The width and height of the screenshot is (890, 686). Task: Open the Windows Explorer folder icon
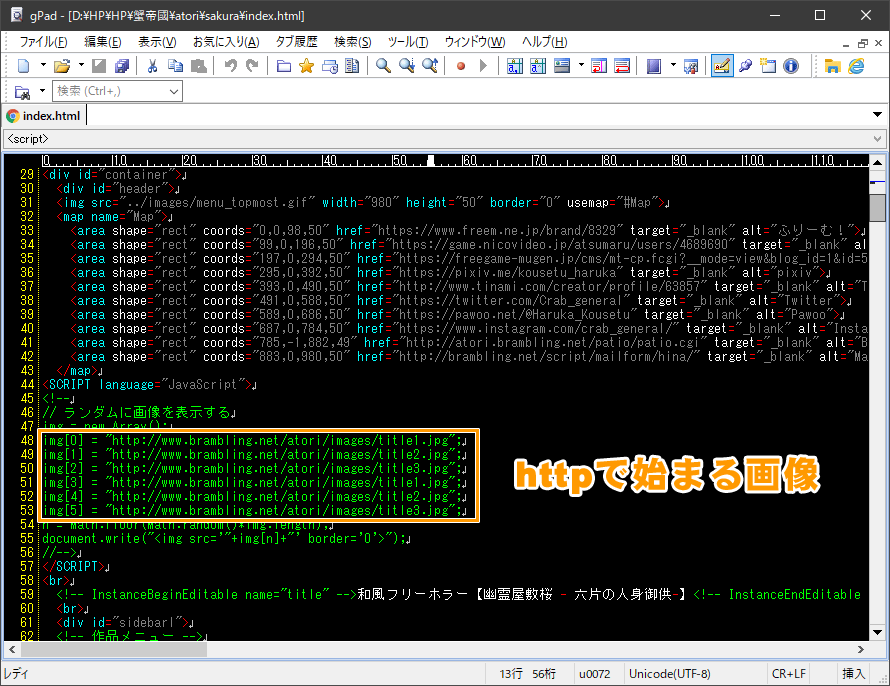tap(832, 66)
